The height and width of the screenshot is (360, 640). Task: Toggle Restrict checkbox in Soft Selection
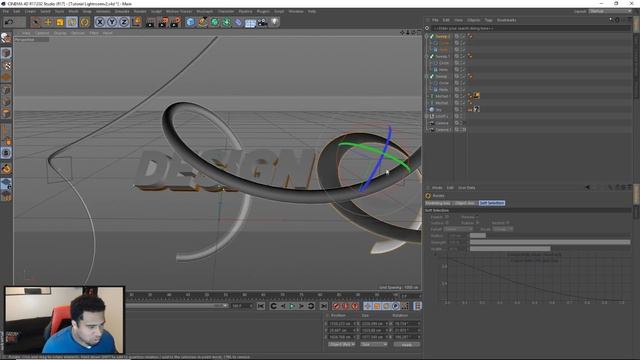[507, 223]
